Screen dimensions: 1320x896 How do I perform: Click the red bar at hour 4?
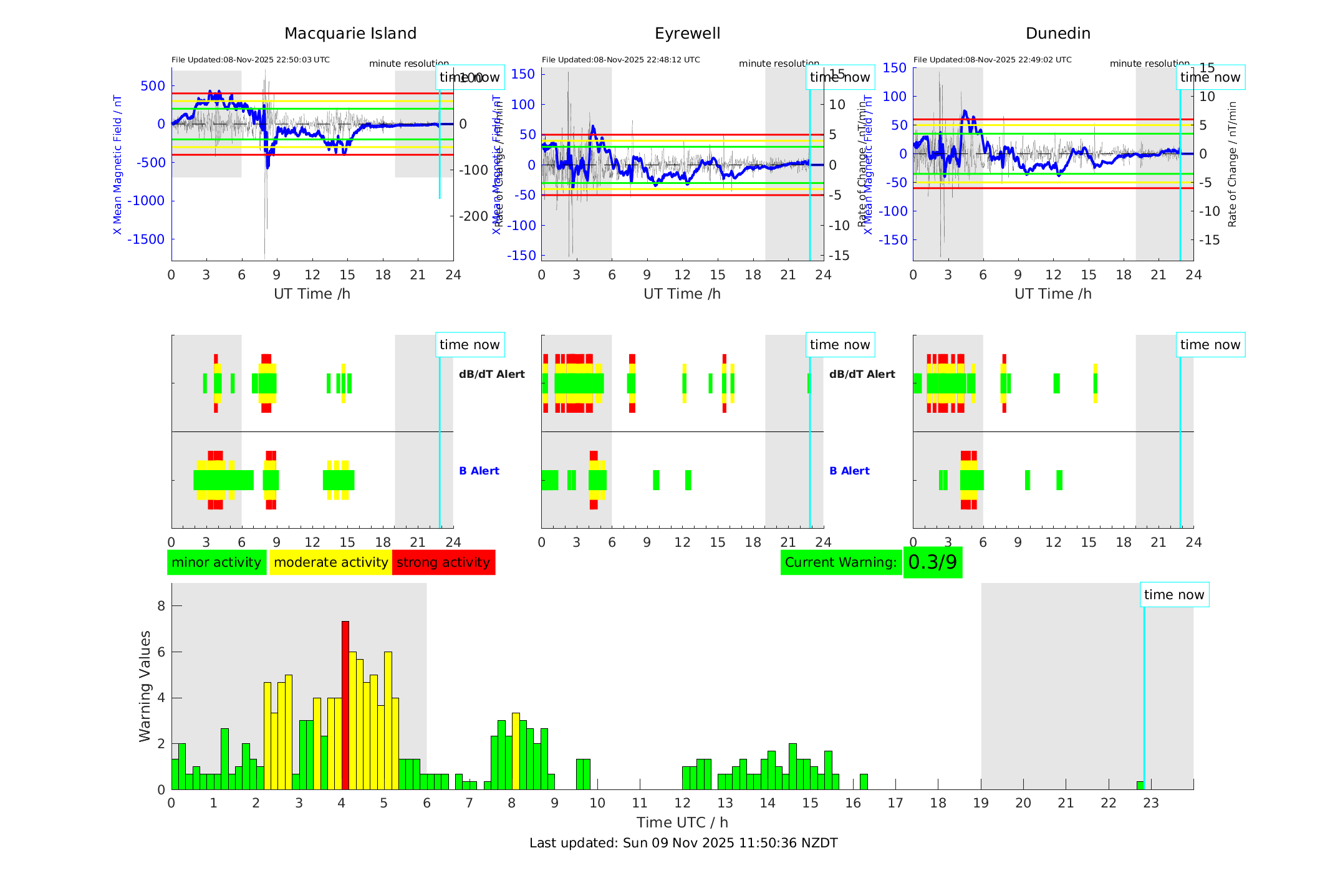345,705
